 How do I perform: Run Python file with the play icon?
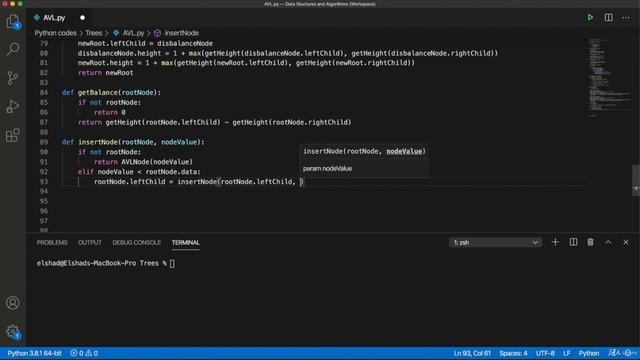590,18
